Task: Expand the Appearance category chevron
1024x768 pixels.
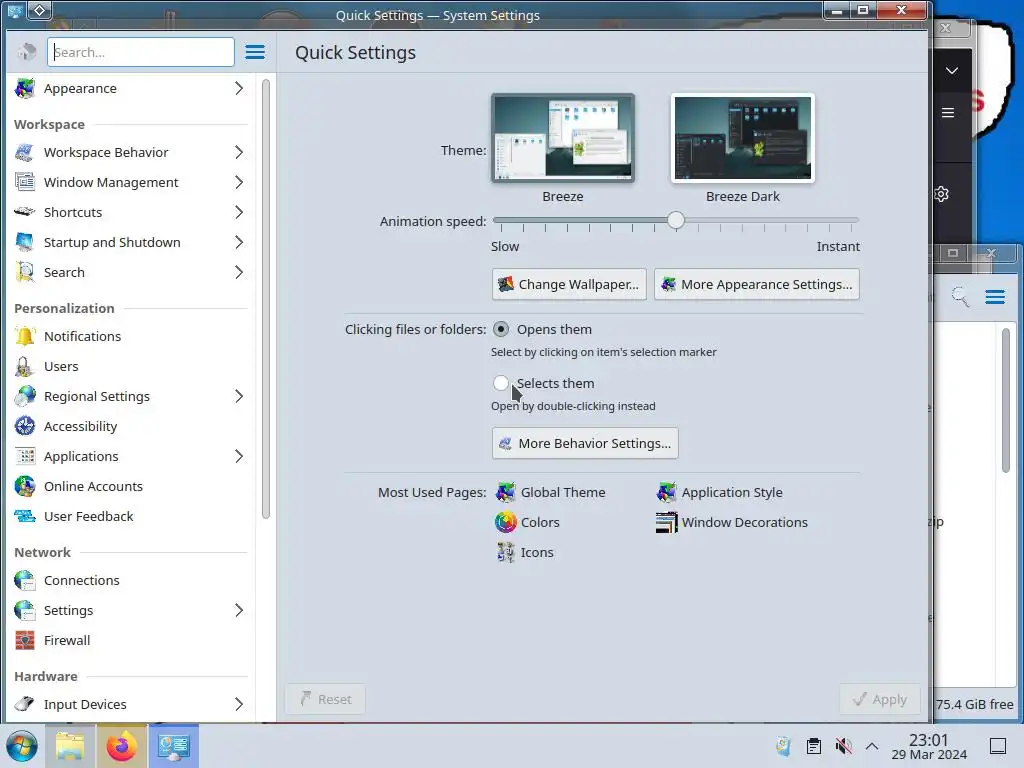Action: 239,88
